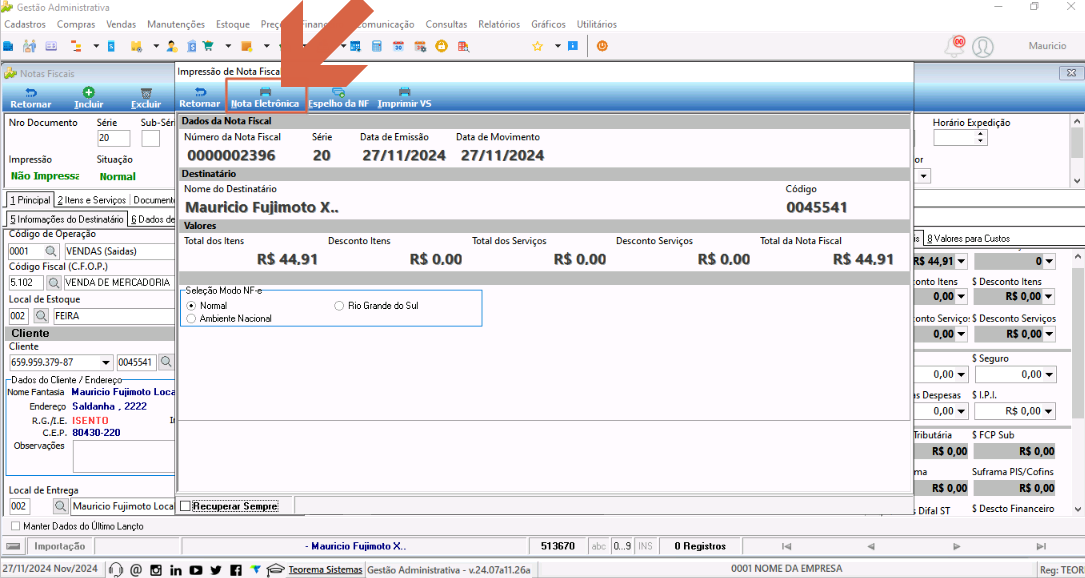
Task: Click the Nota Eletrônica printer button
Action: coord(266,98)
